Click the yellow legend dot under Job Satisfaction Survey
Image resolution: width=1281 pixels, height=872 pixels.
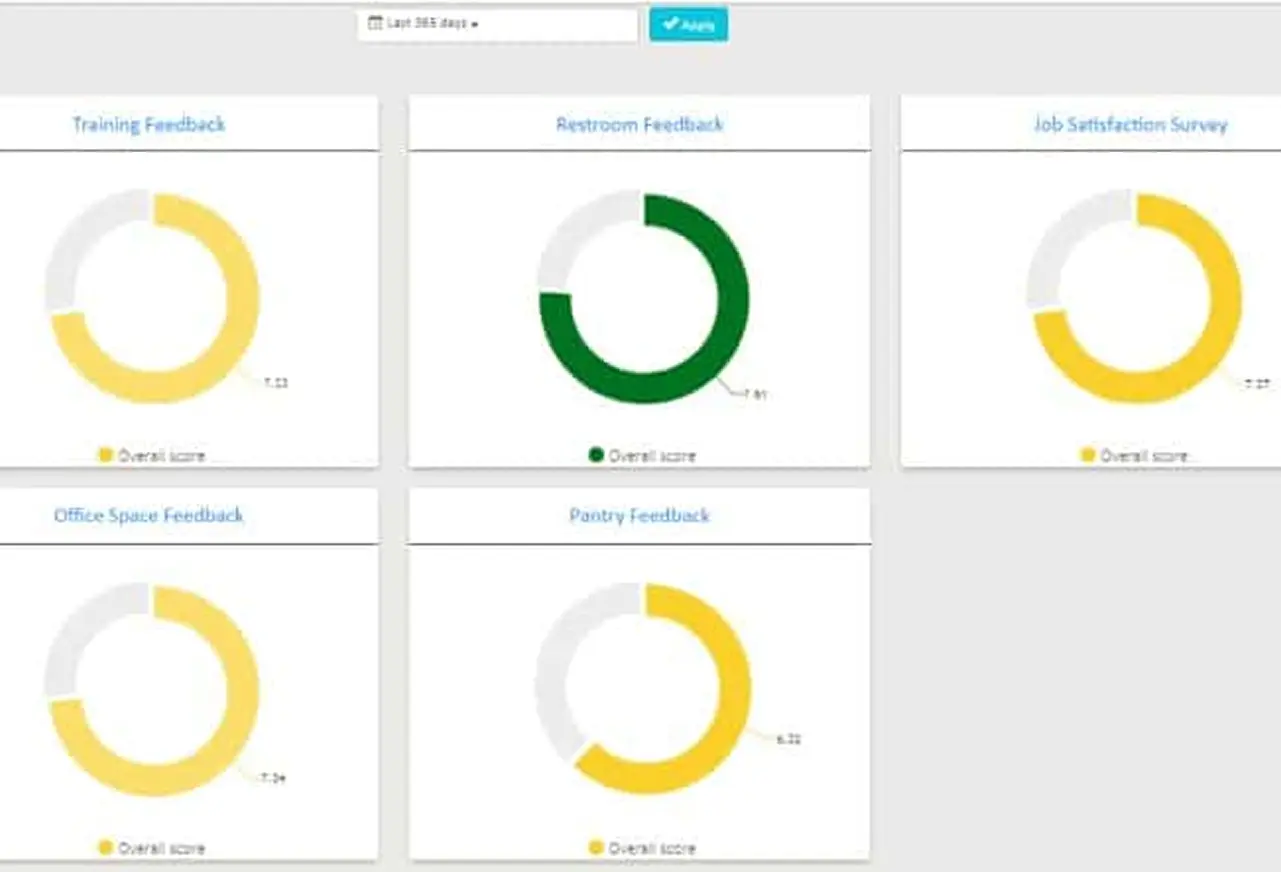point(1088,456)
